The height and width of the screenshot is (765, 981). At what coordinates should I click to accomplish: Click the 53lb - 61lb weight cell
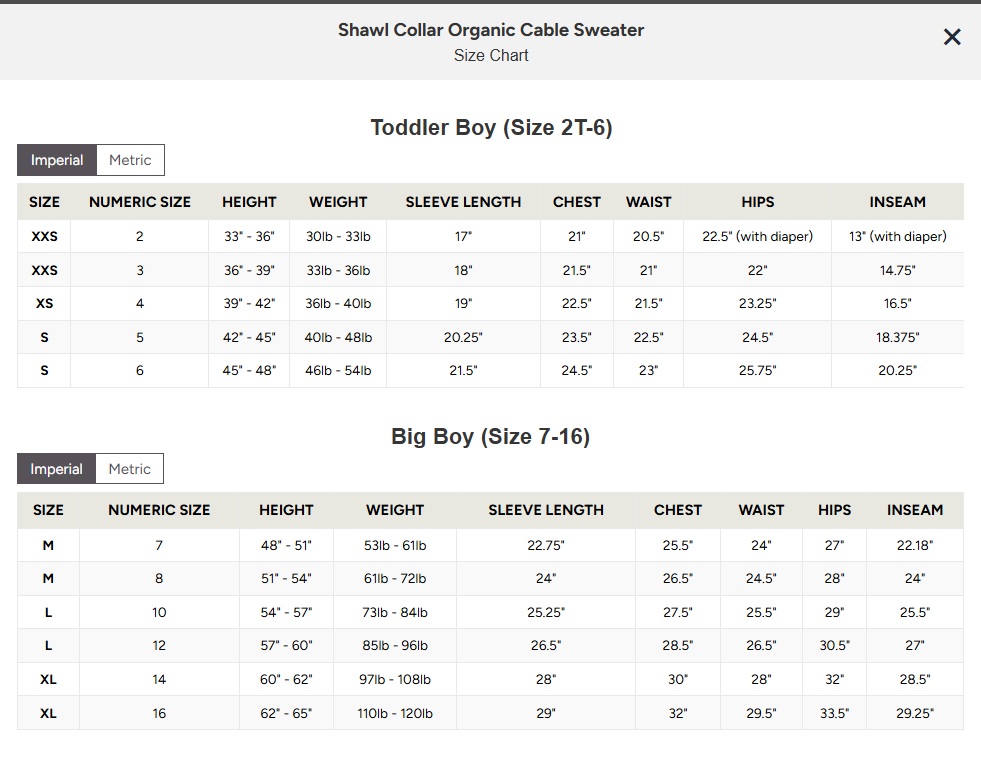point(395,545)
